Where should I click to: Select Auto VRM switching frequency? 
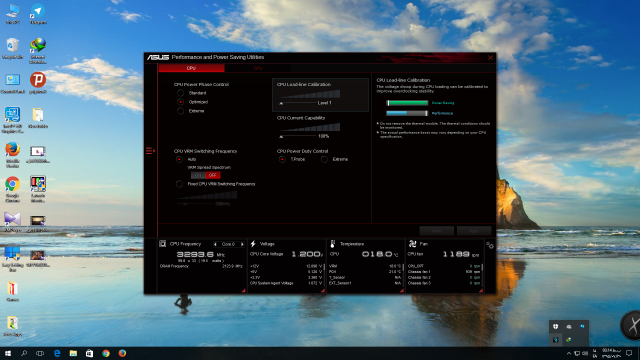click(x=179, y=159)
